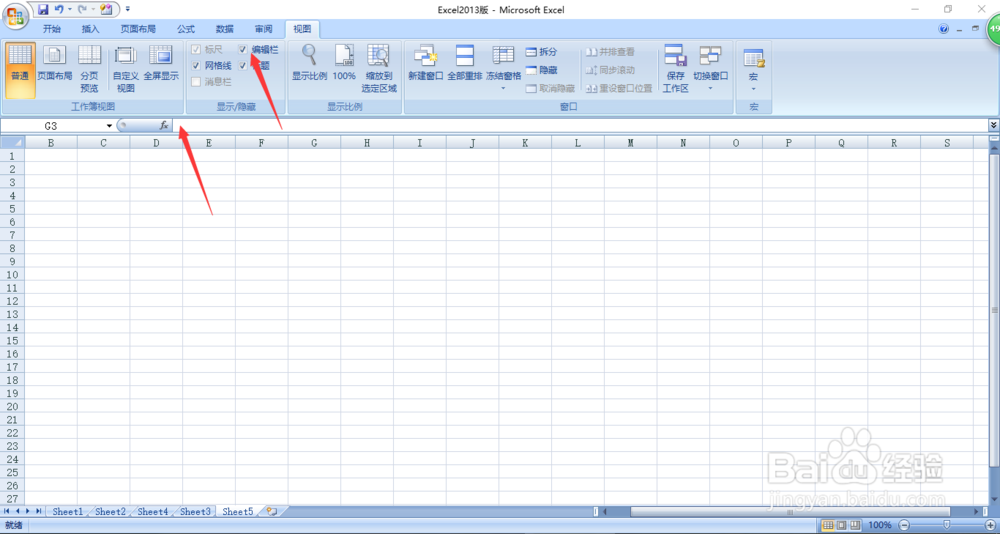Open the 插入 ribbon tab
Screen dimensions: 1000x534
(91, 29)
